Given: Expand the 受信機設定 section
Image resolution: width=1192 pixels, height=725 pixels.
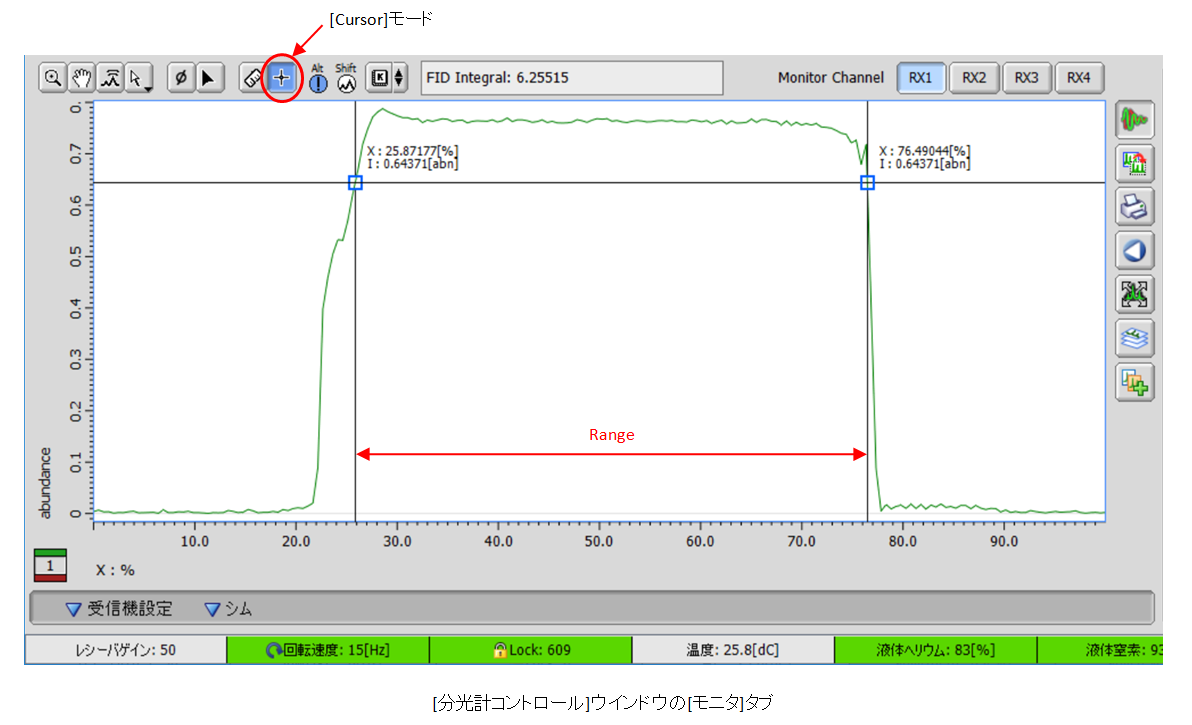Looking at the screenshot, I should (x=119, y=609).
